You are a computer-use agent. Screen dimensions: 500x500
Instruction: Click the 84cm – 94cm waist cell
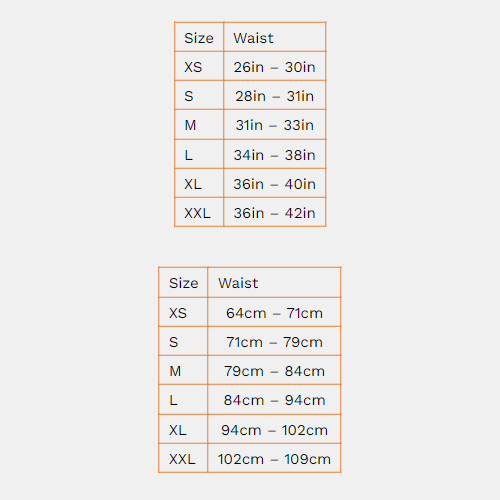274,400
